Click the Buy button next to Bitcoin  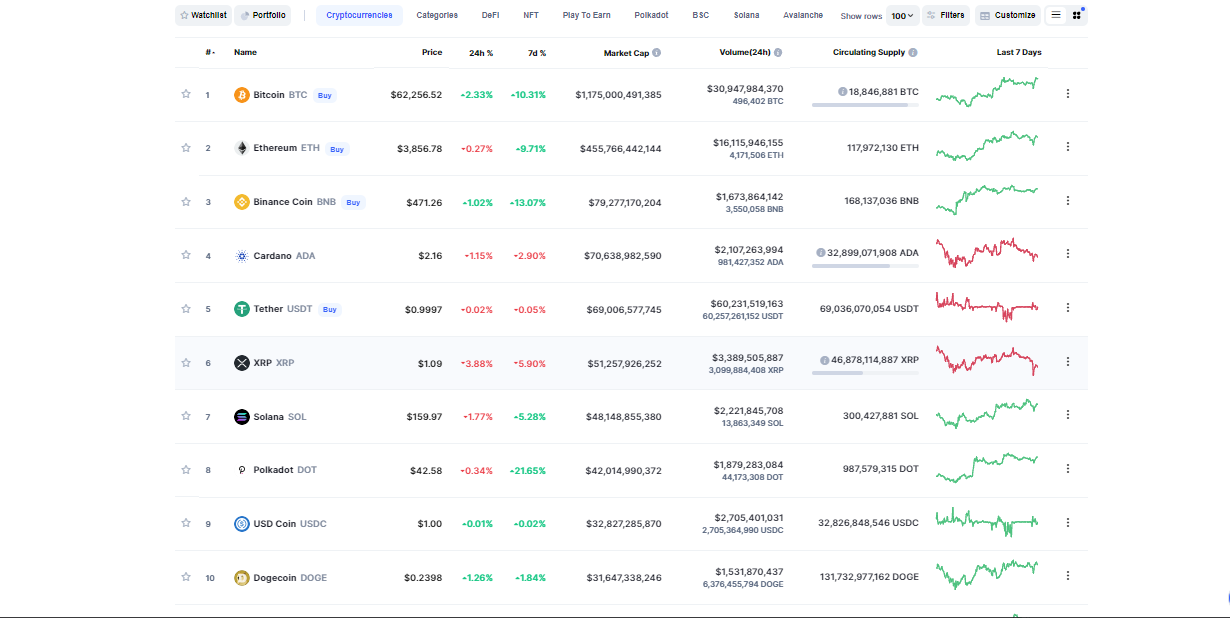[x=325, y=96]
